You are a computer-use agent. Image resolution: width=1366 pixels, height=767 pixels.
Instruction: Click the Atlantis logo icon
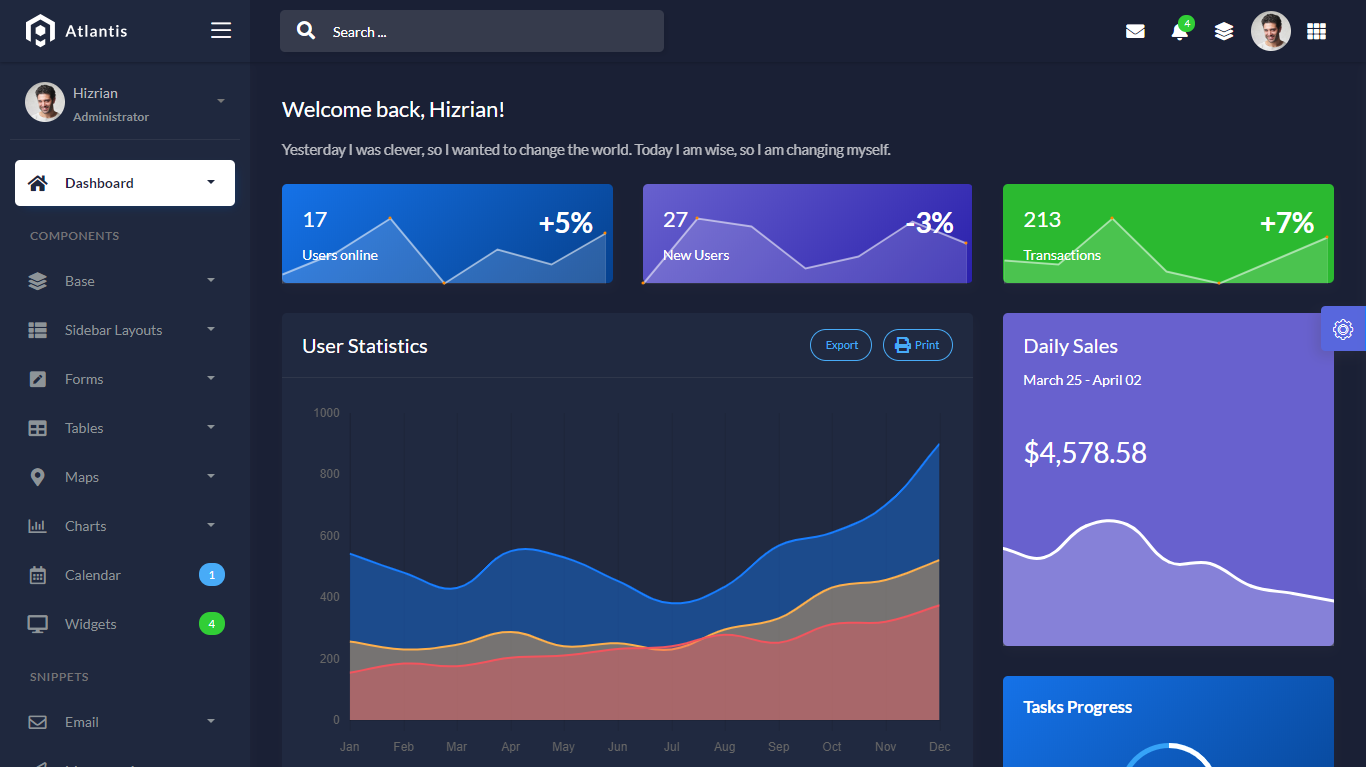coord(39,31)
